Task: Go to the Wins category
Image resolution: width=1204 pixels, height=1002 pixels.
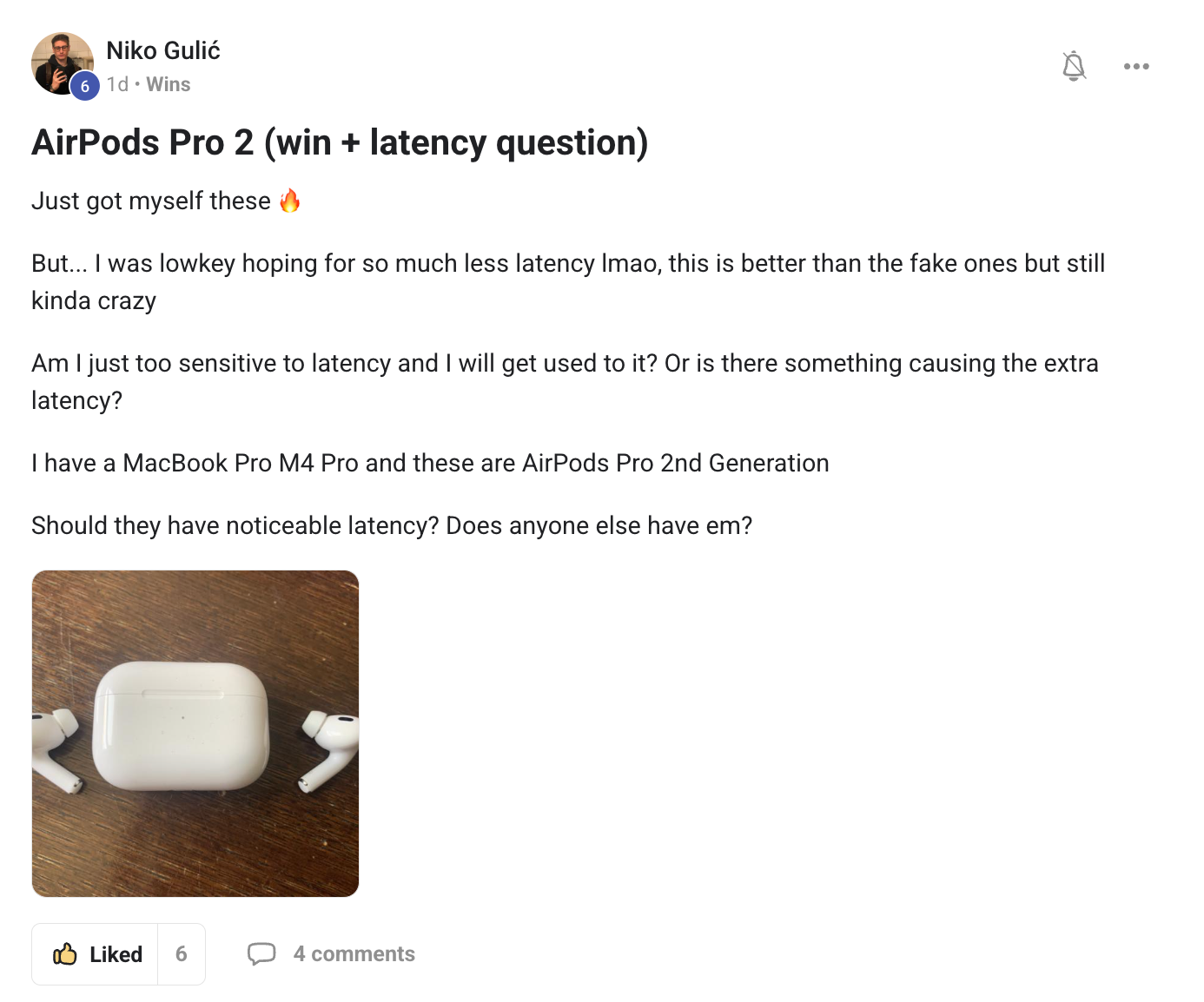Action: [168, 84]
